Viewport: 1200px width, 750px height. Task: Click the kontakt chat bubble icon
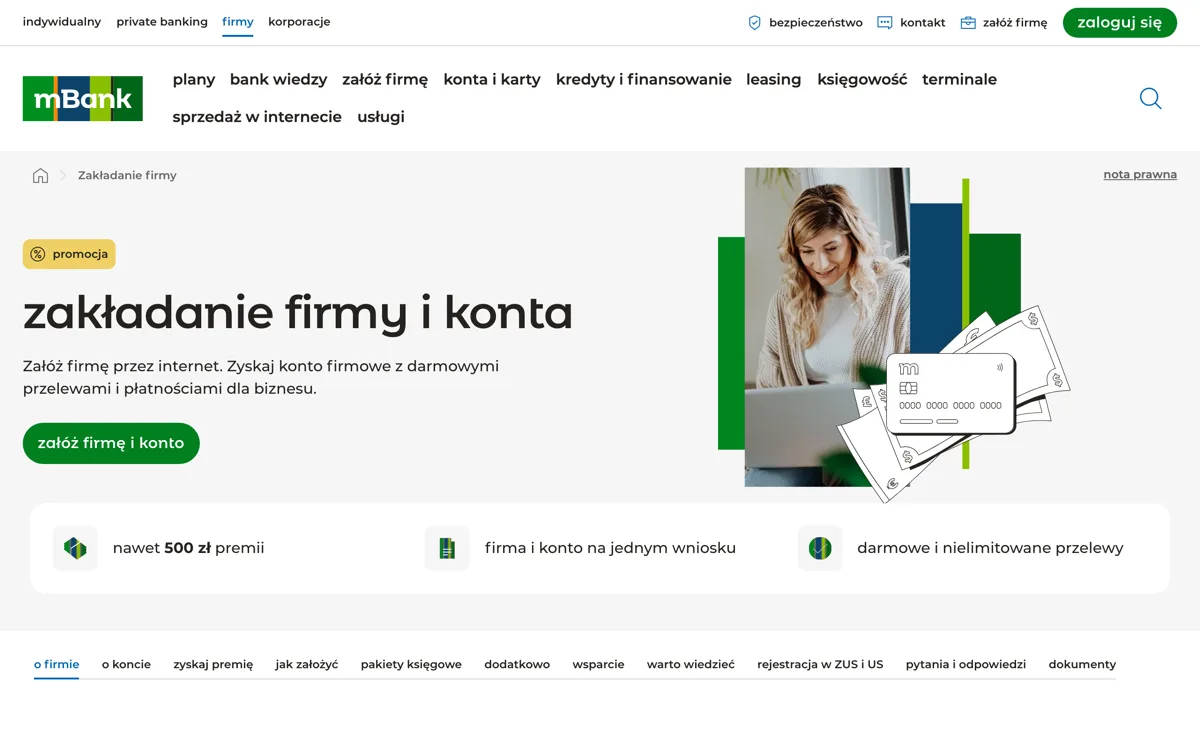(885, 22)
